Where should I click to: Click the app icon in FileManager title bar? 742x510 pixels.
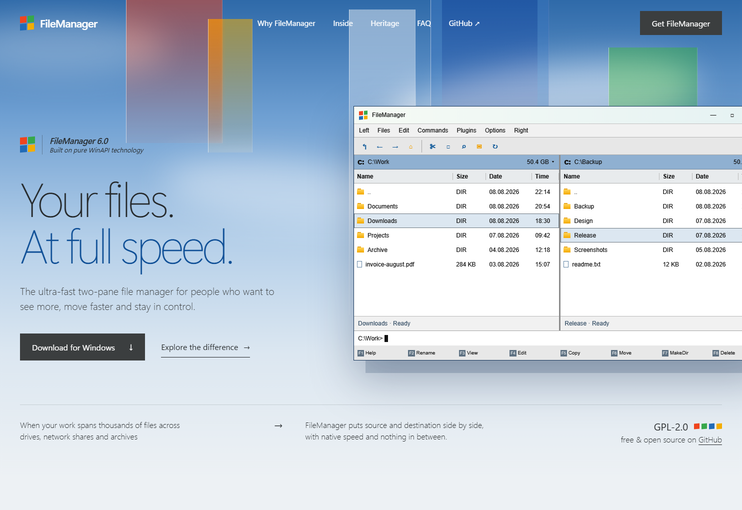[x=363, y=115]
